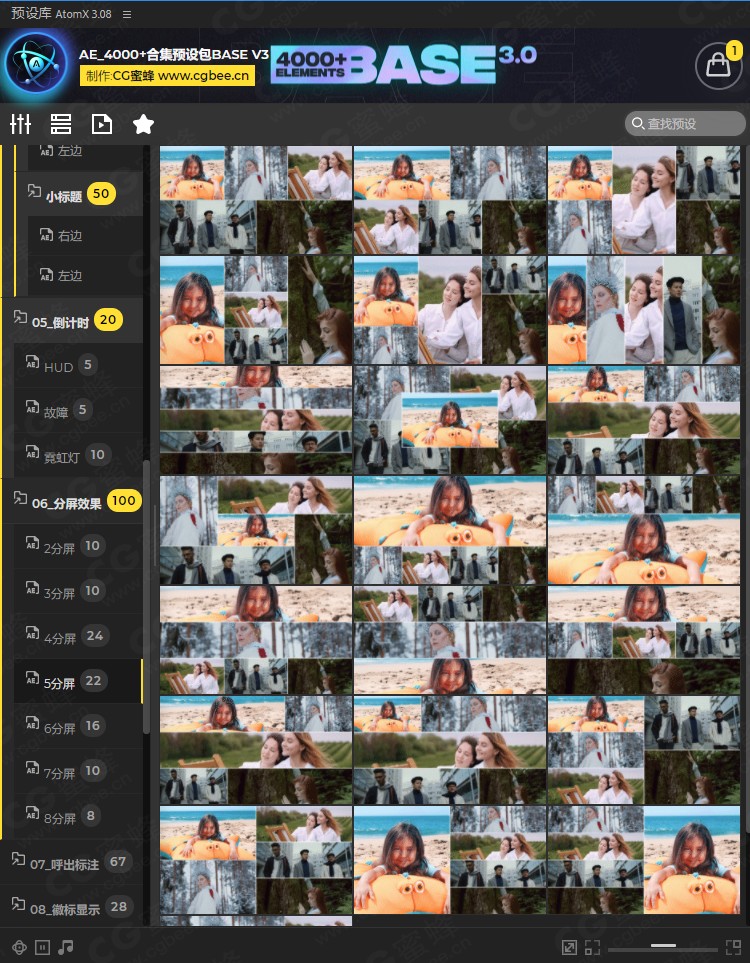This screenshot has width=750, height=963.
Task: Click the AtomX atom logo
Action: [x=36, y=63]
